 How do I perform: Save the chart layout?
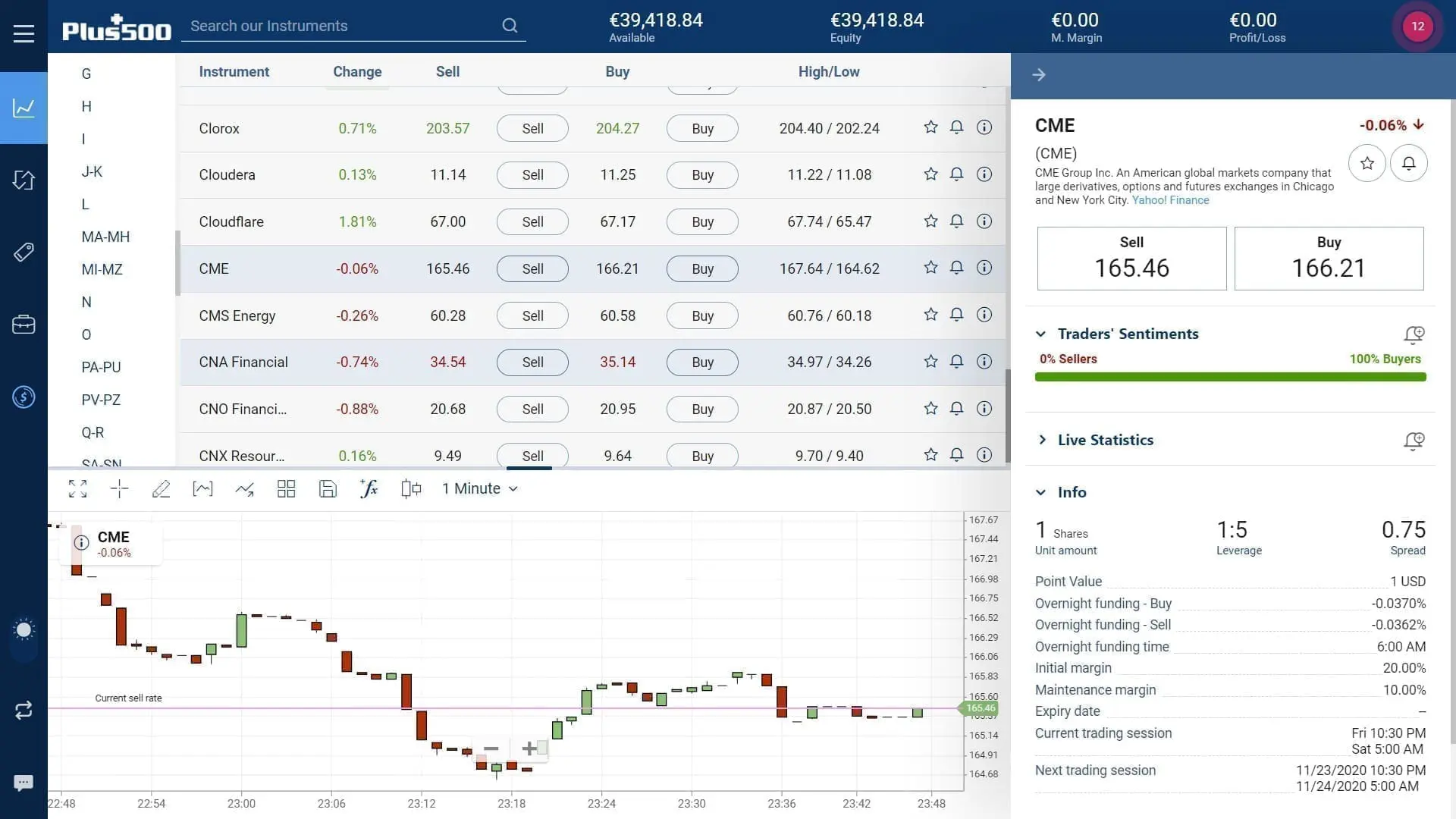pyautogui.click(x=328, y=489)
